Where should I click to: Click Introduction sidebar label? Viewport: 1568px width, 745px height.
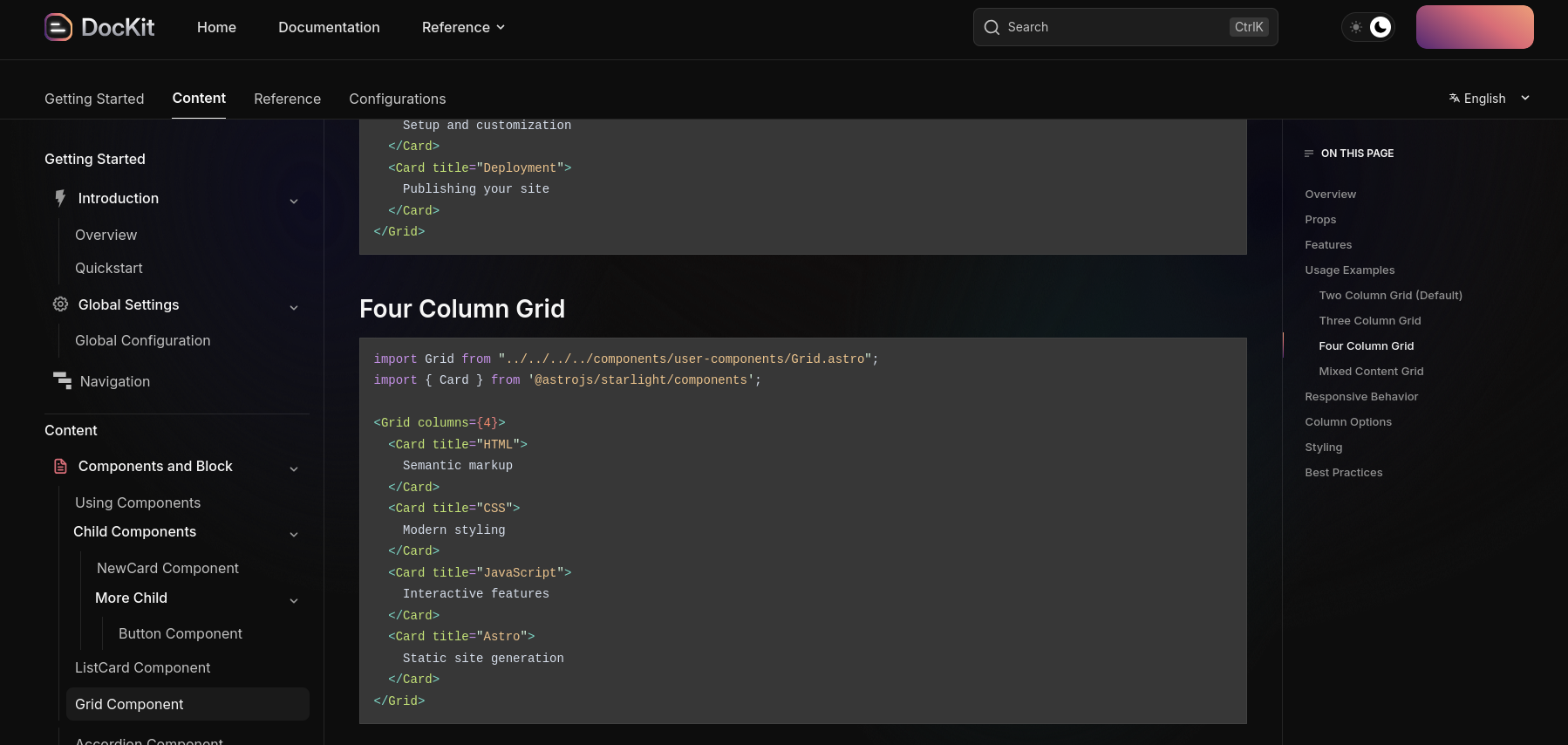[118, 198]
